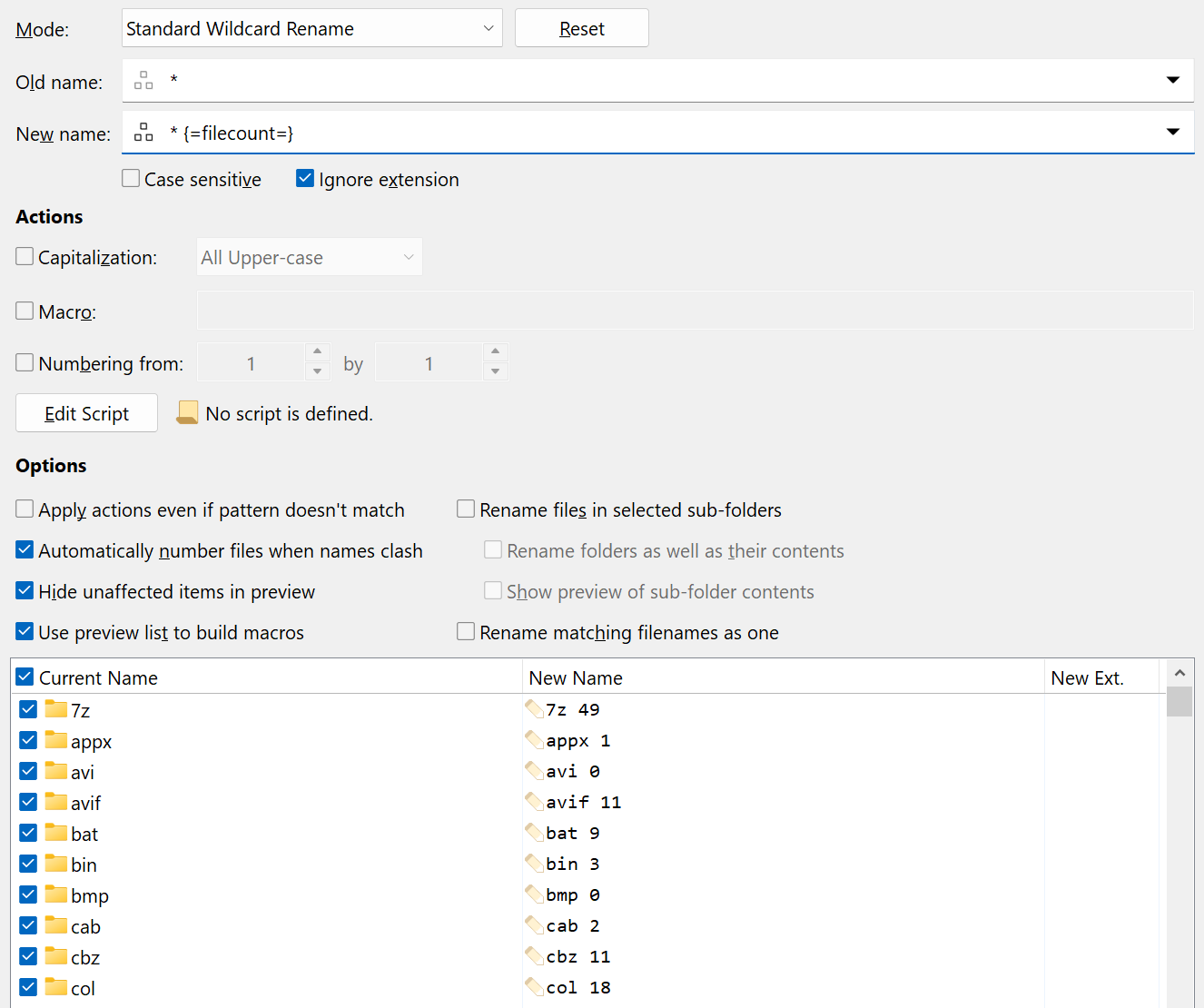Click the pencil icon next to 'bat 9'
Screen dimensions: 1204x1008
pyautogui.click(x=534, y=833)
